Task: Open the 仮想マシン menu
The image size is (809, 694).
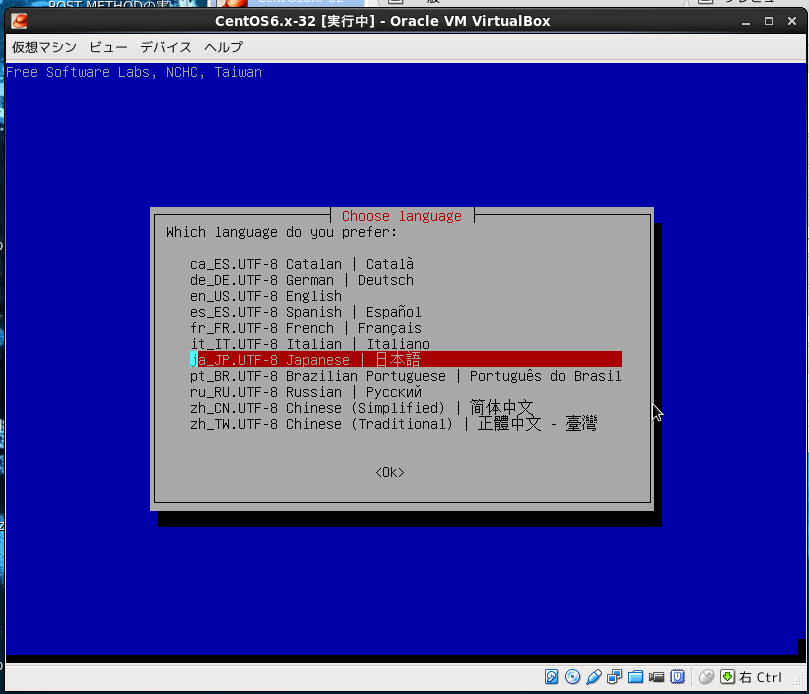Action: coord(45,47)
